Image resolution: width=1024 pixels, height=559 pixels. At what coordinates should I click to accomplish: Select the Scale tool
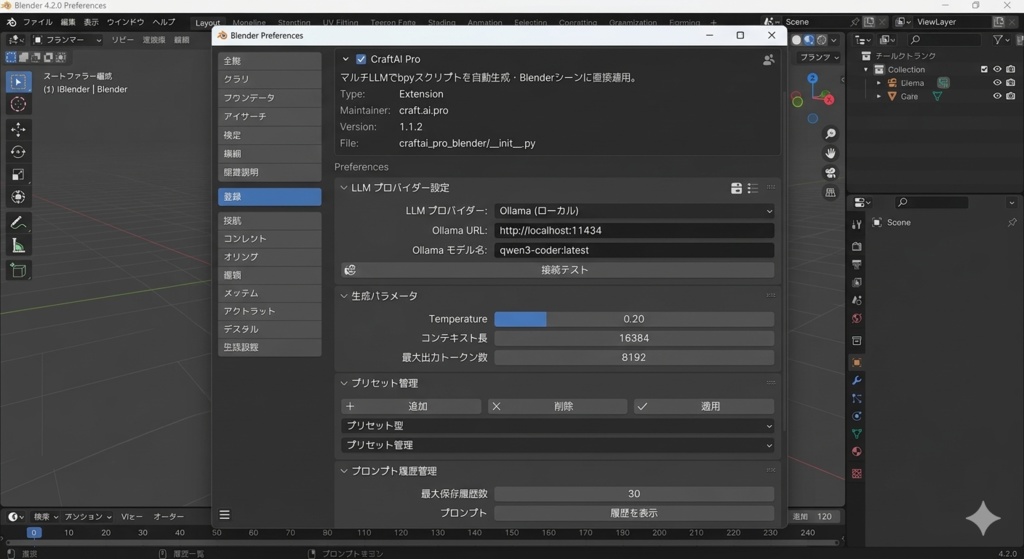[x=18, y=174]
